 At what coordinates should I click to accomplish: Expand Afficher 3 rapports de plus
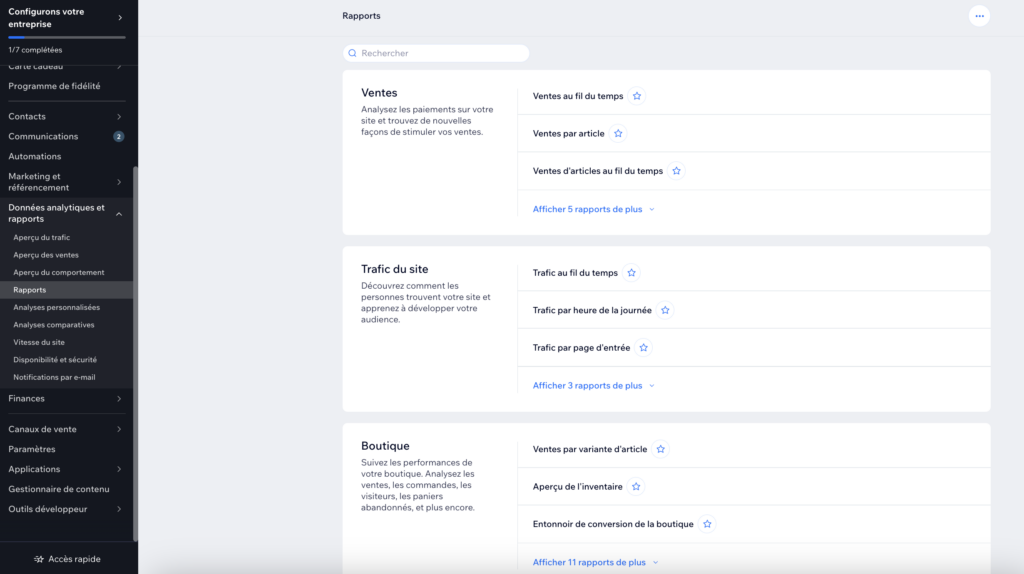593,385
